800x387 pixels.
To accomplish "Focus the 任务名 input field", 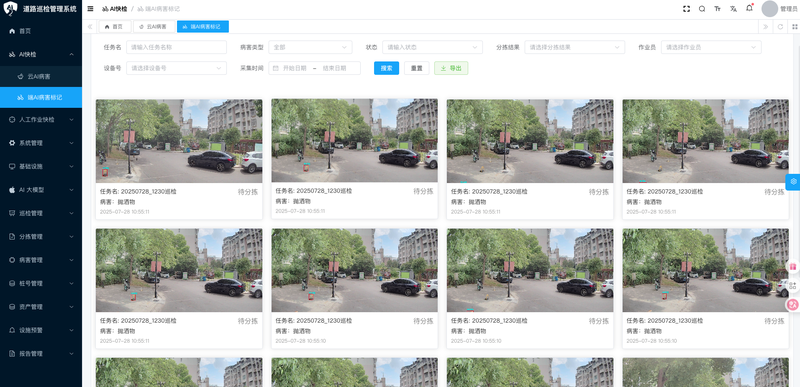I will 177,47.
